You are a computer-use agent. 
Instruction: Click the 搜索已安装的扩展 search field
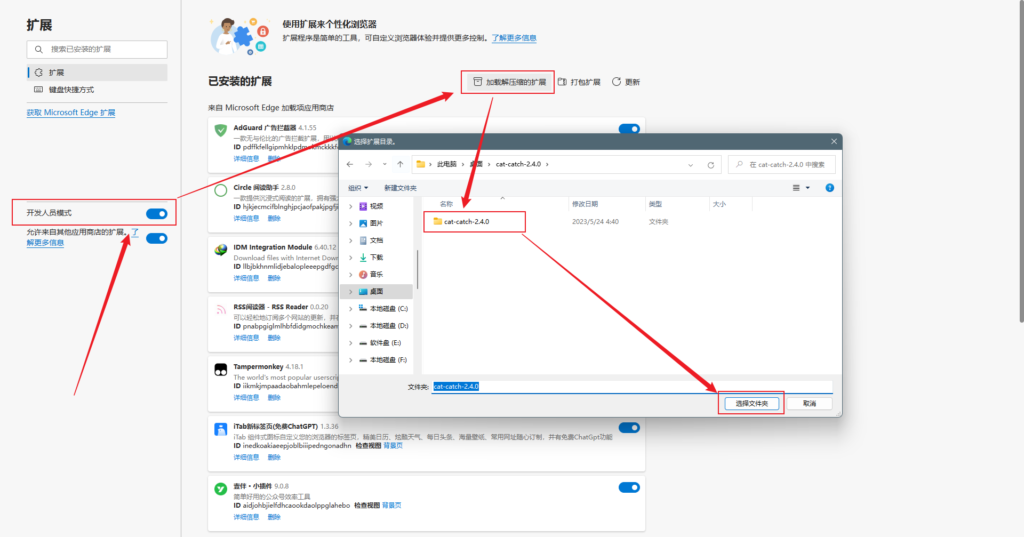[97, 49]
